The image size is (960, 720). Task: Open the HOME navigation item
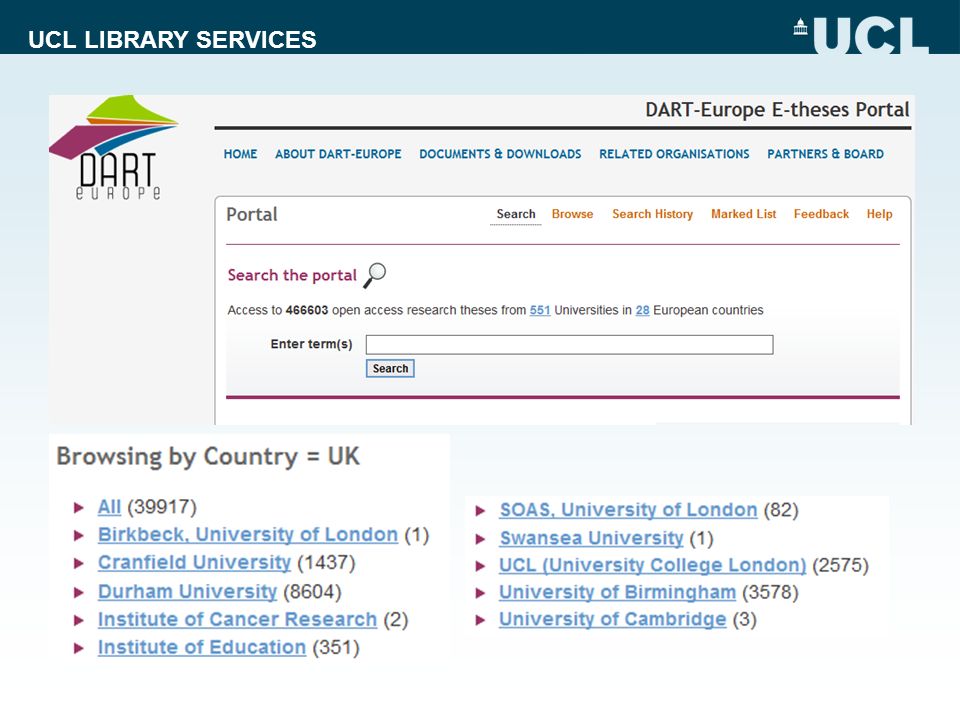(240, 154)
